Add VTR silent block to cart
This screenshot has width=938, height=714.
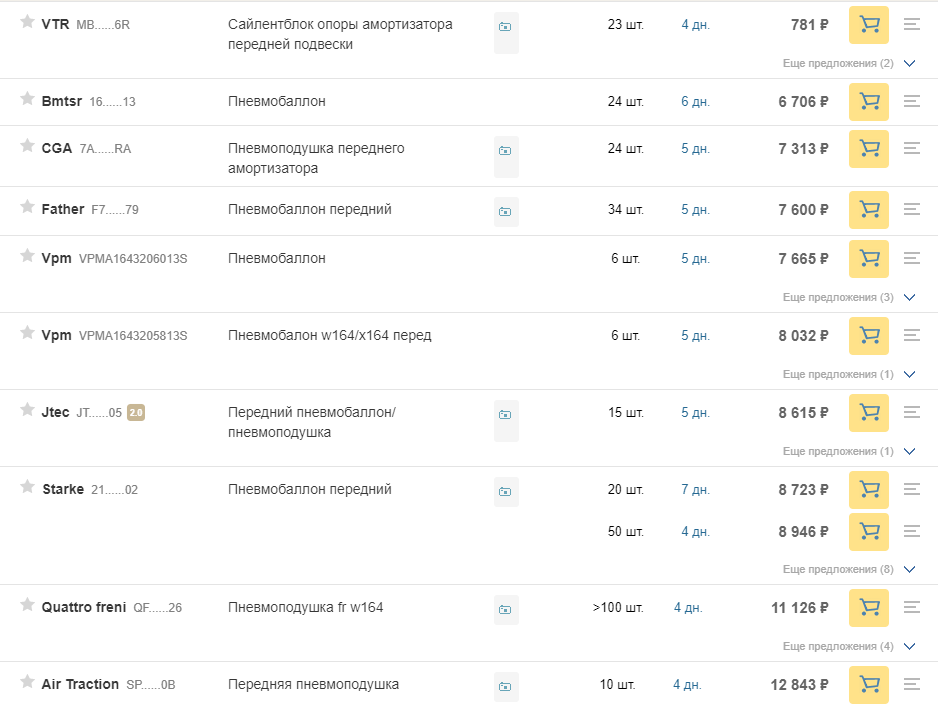(869, 25)
